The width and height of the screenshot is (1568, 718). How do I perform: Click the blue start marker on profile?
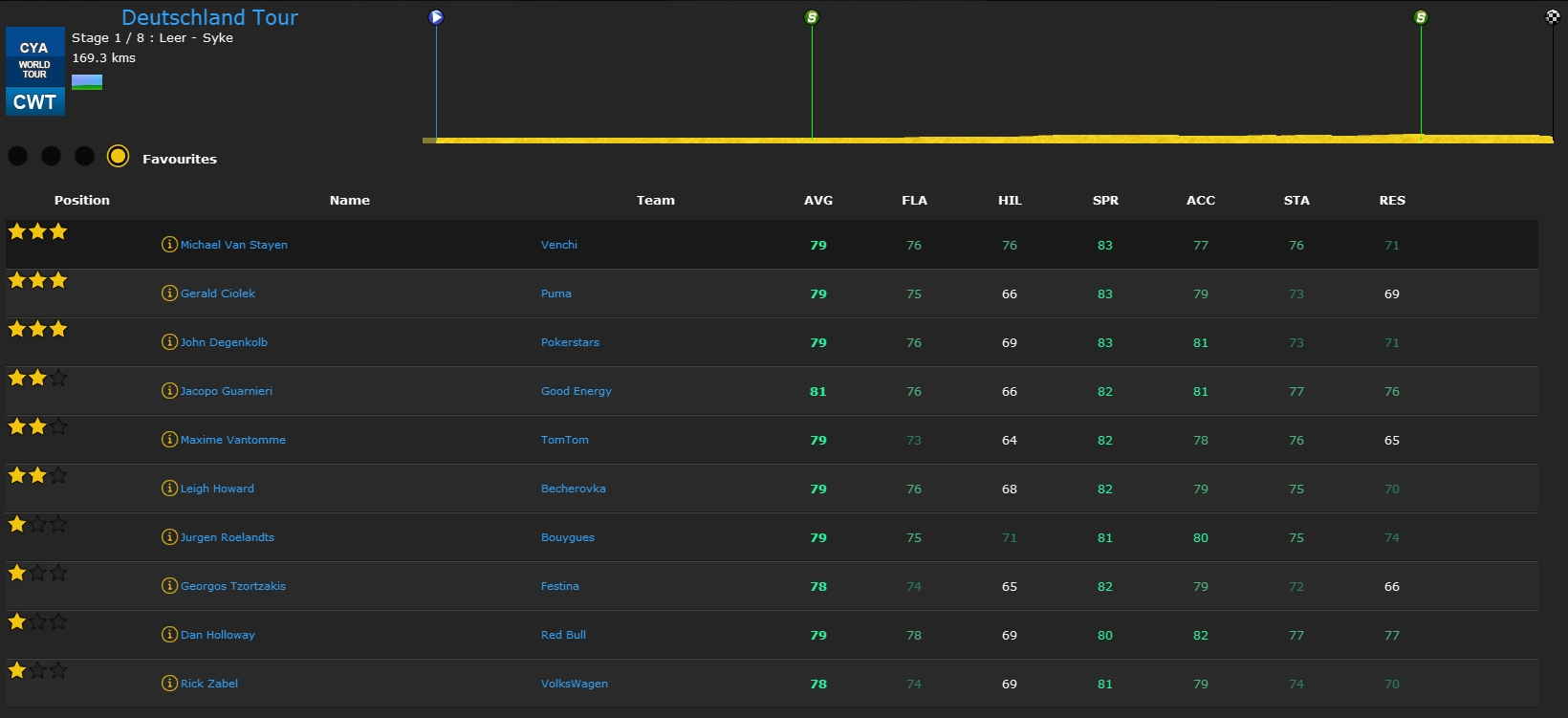pyautogui.click(x=436, y=17)
